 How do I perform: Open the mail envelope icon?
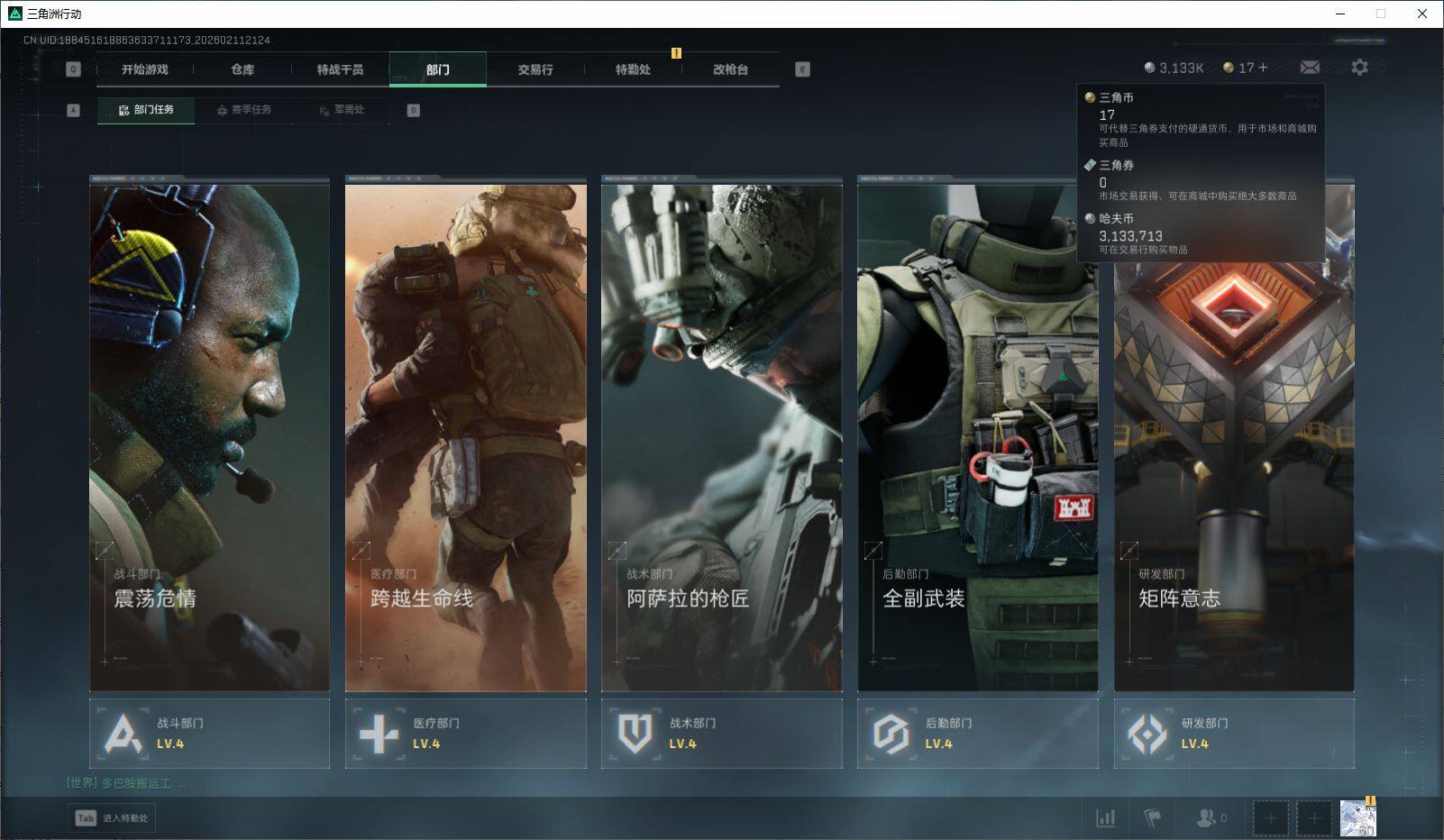[x=1310, y=68]
